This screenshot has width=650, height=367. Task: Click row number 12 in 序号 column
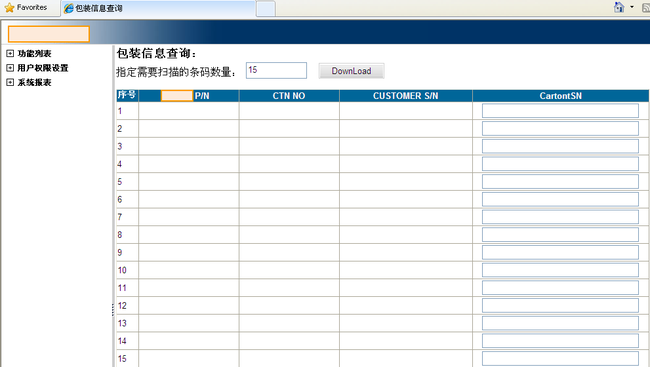[x=122, y=306]
